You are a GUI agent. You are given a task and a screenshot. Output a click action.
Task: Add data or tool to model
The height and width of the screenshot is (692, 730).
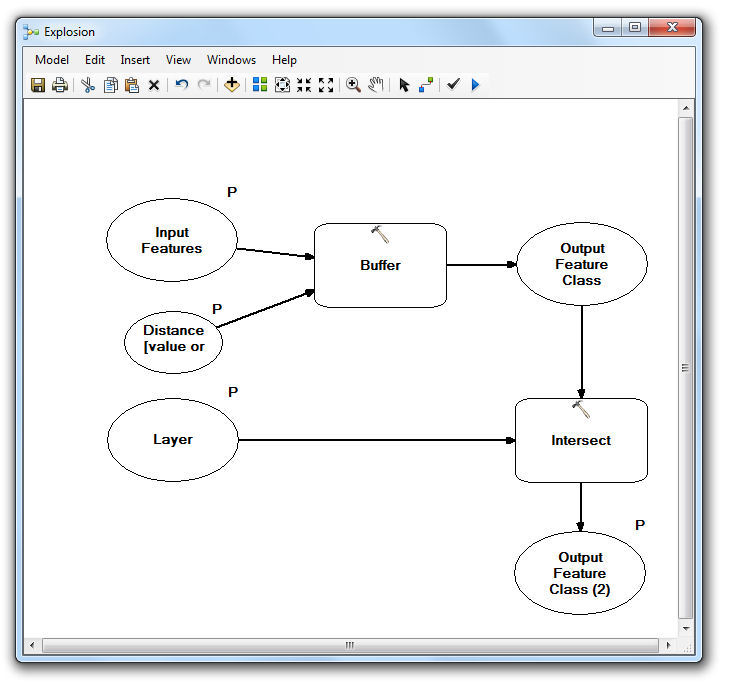pos(231,85)
